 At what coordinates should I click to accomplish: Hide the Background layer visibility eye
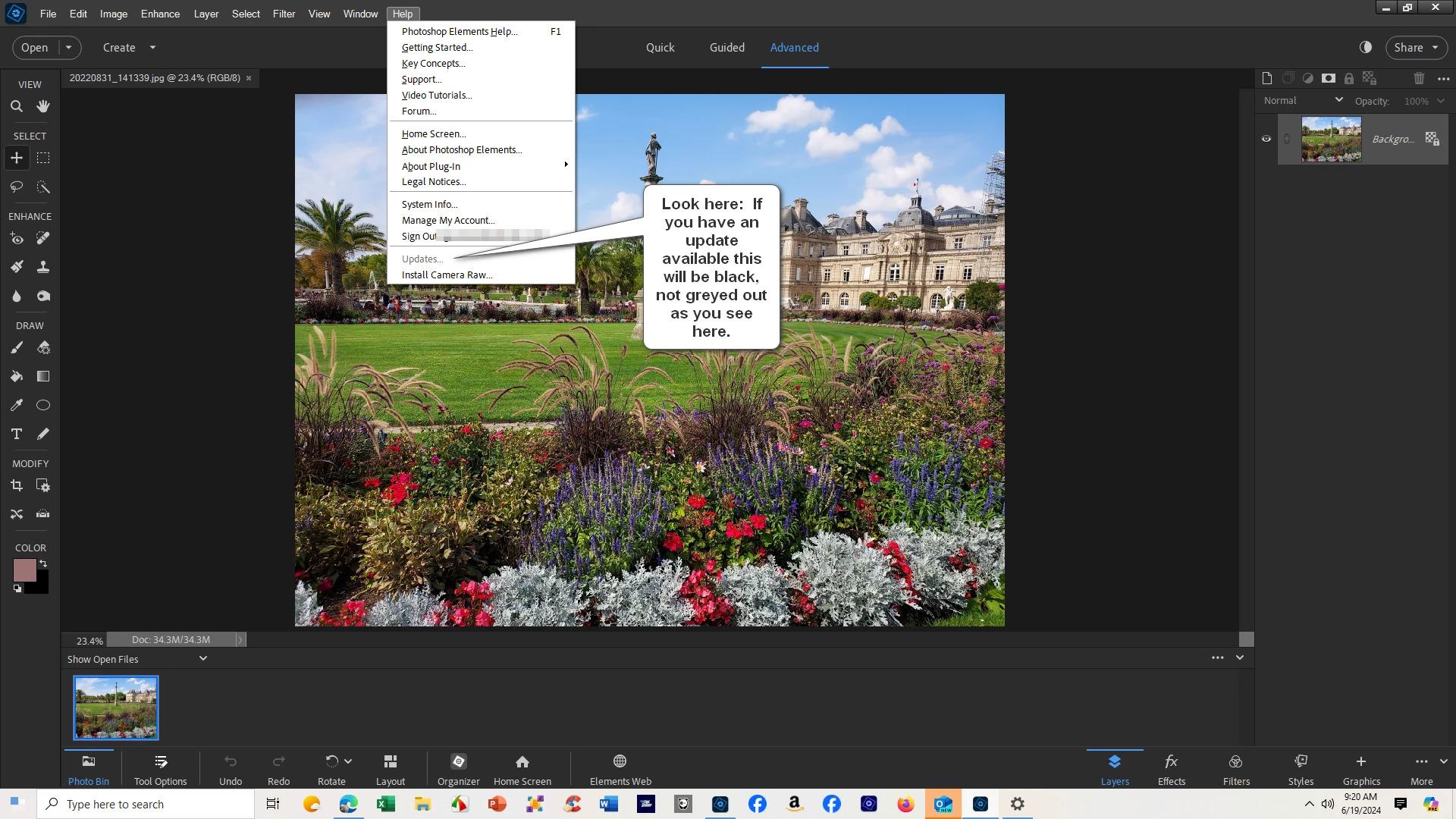coord(1266,139)
